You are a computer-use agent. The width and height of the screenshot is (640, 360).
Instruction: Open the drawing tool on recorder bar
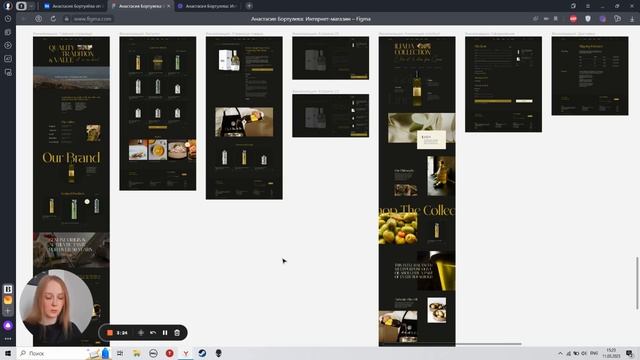point(141,333)
